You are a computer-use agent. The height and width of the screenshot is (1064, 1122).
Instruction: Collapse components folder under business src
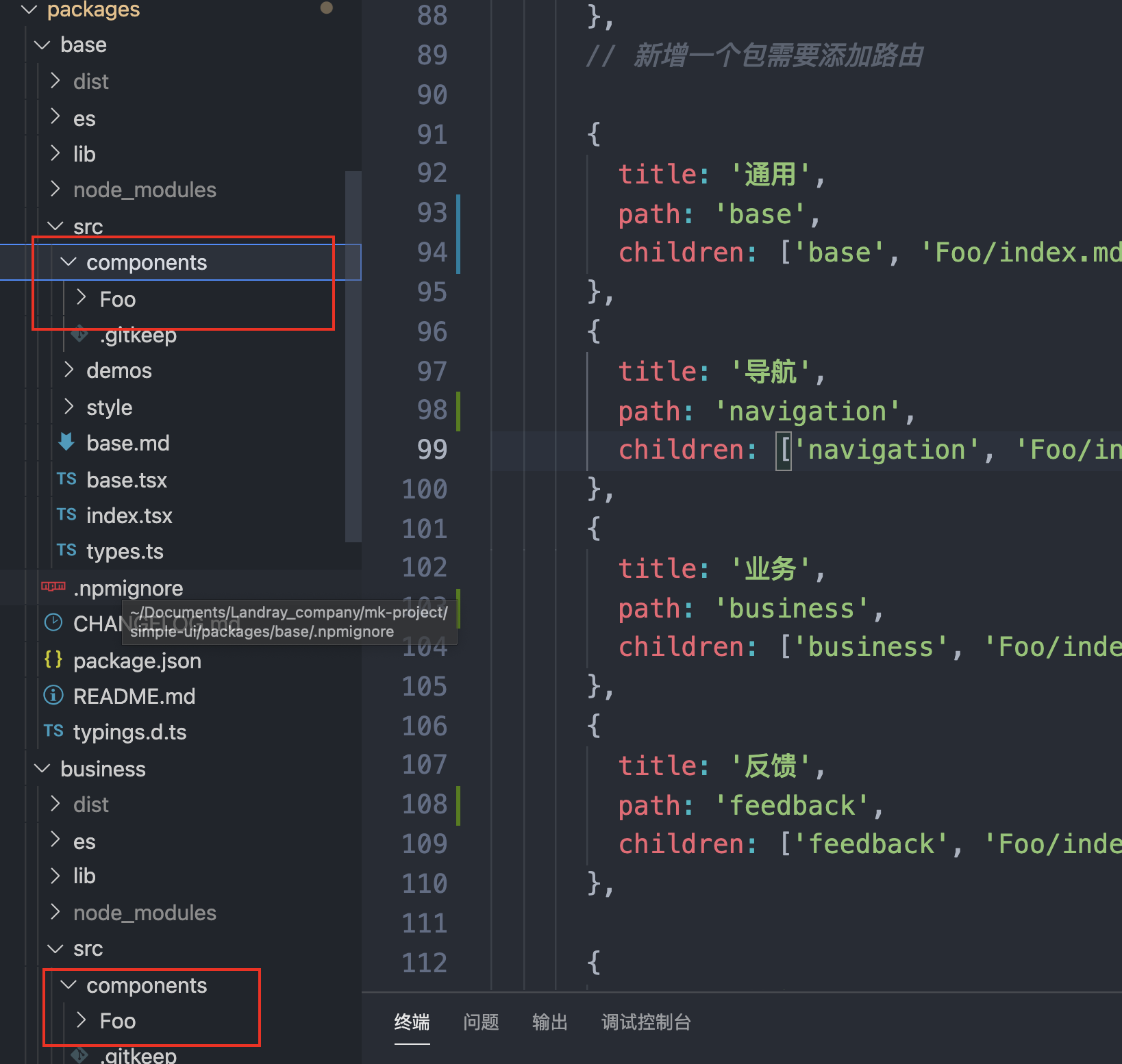[68, 985]
